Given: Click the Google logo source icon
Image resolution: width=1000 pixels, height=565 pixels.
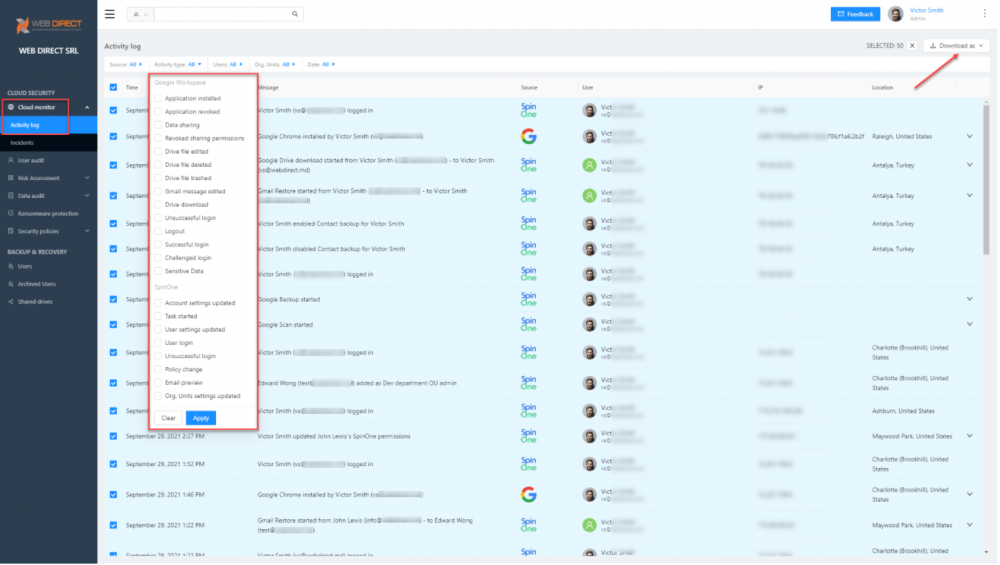Looking at the screenshot, I should 528,136.
